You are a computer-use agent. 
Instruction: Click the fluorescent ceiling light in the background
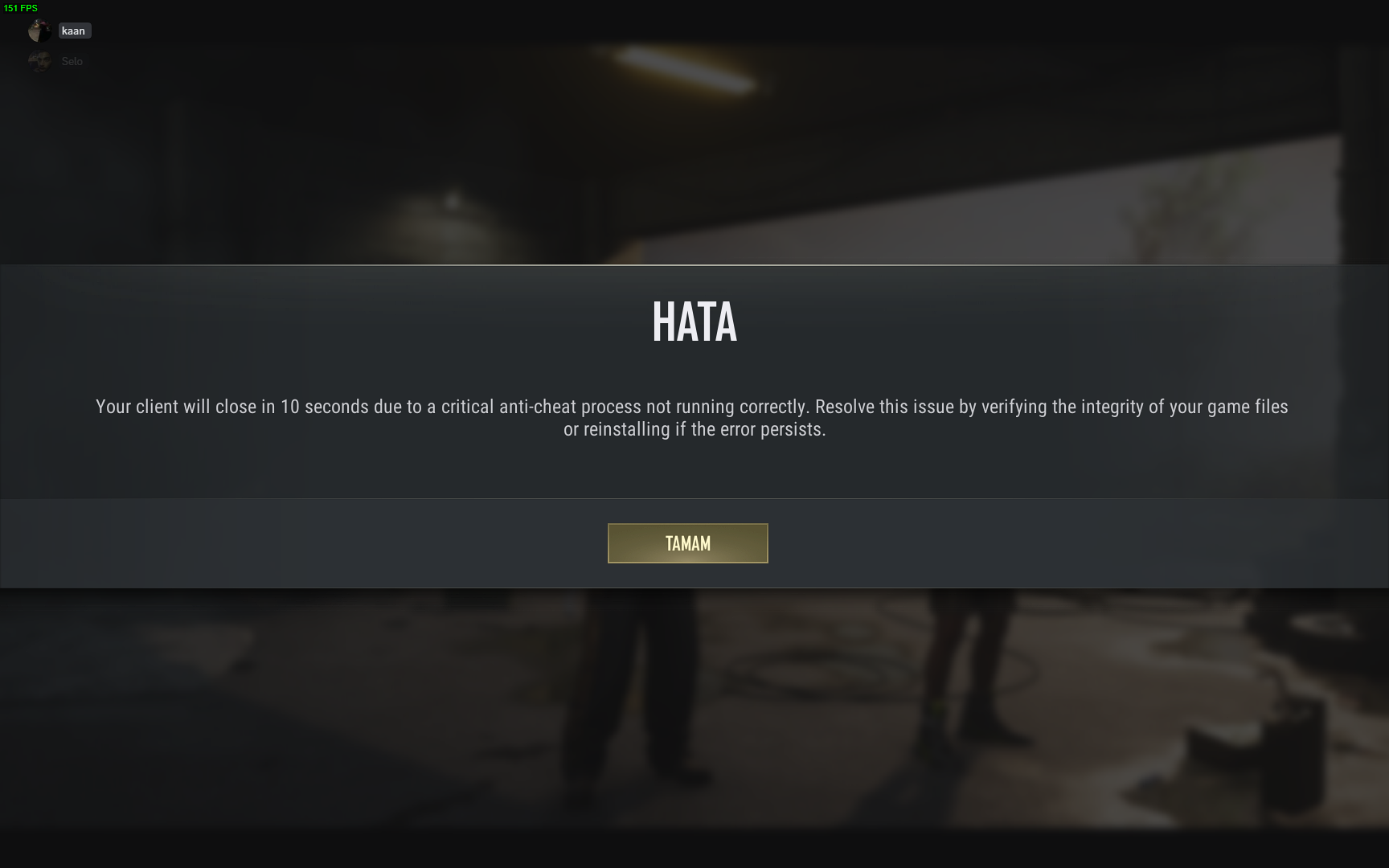point(686,68)
